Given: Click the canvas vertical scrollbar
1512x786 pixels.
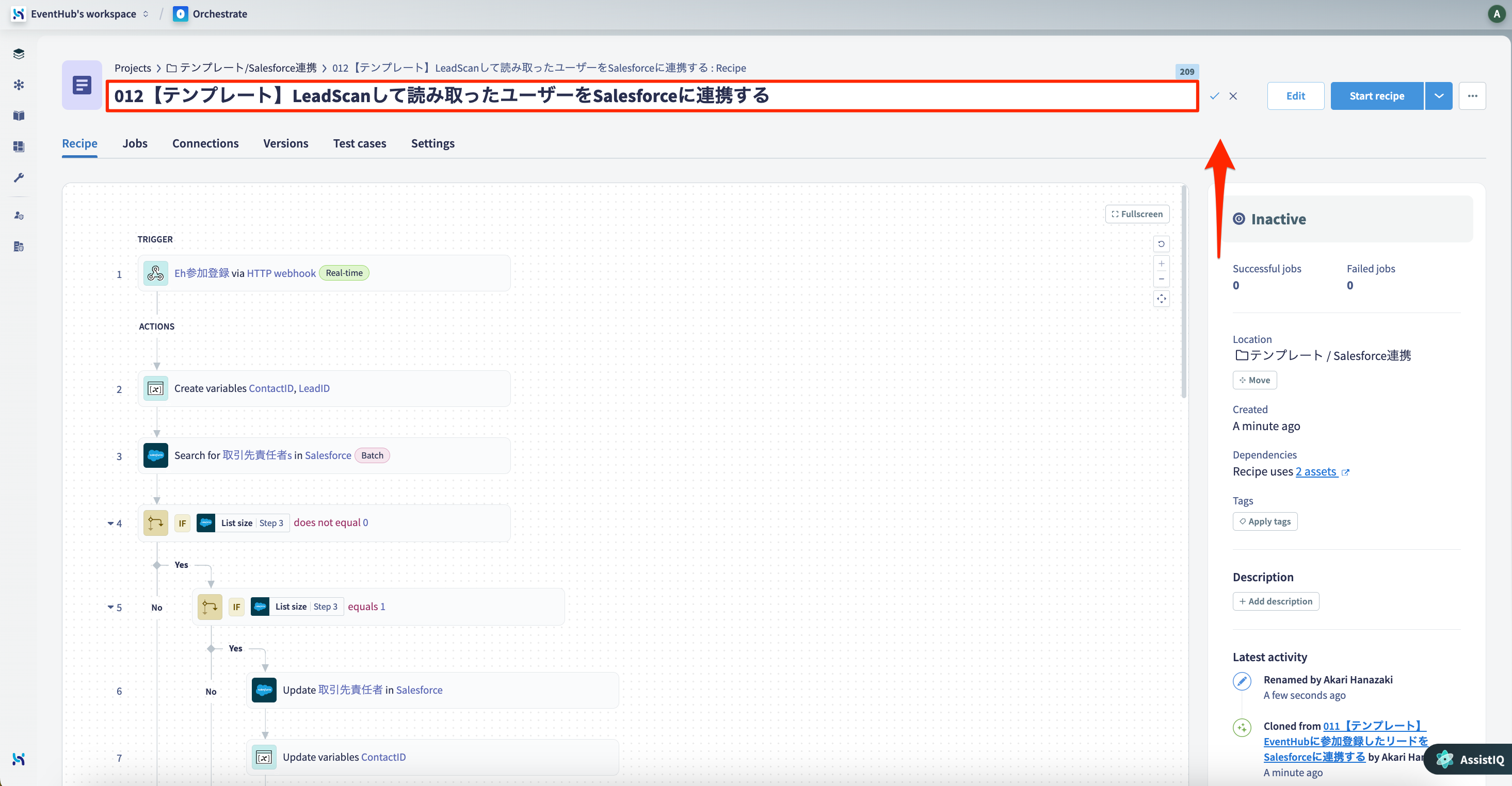Looking at the screenshot, I should (1184, 291).
